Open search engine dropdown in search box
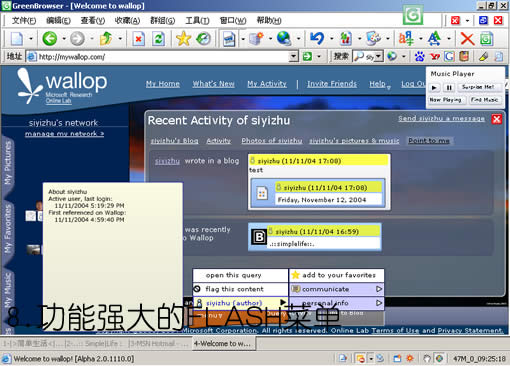 pos(378,57)
